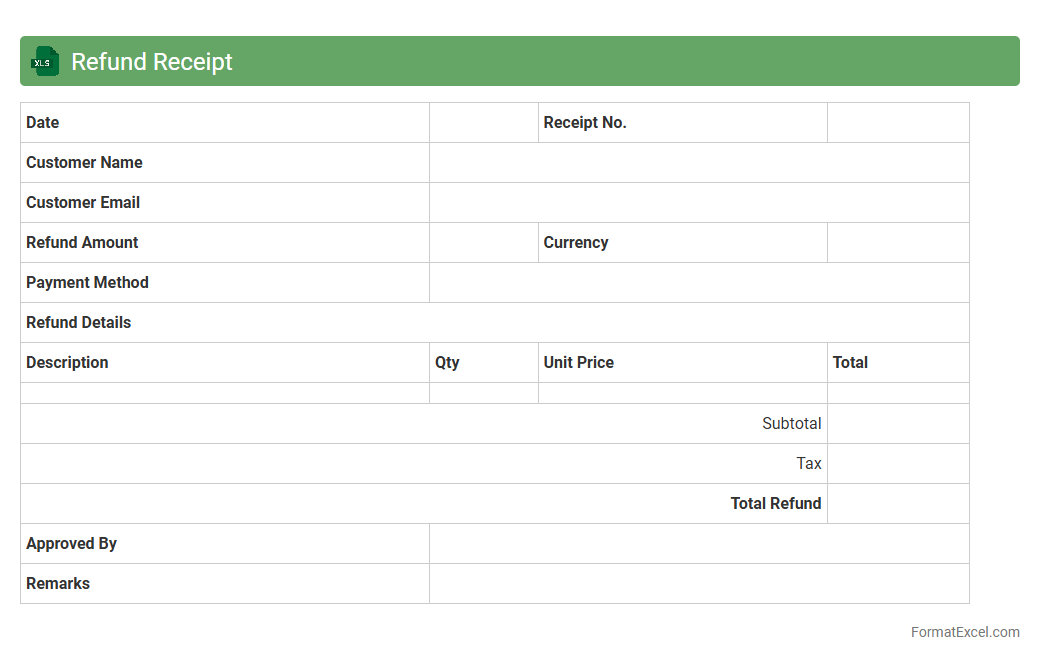Viewport: 1040px width, 661px height.
Task: Click the Qty column header
Action: click(x=447, y=363)
